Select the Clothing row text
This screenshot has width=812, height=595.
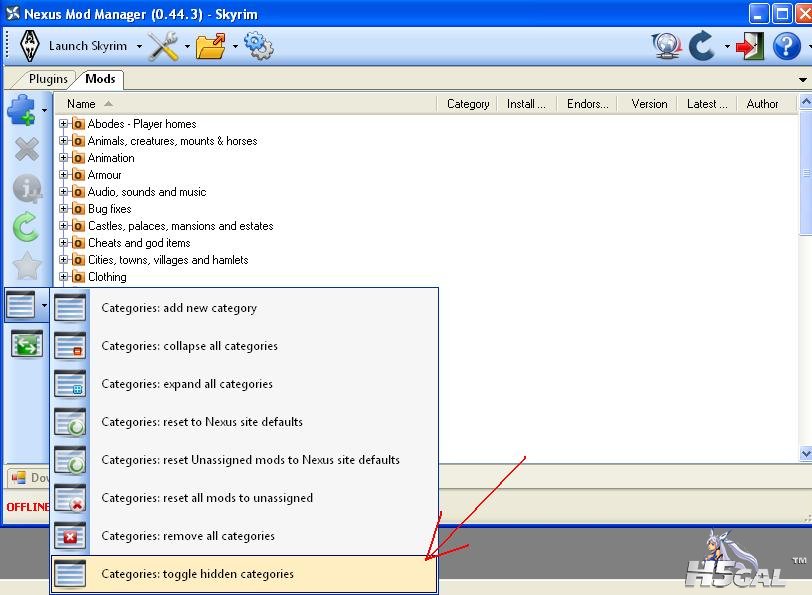click(x=107, y=277)
